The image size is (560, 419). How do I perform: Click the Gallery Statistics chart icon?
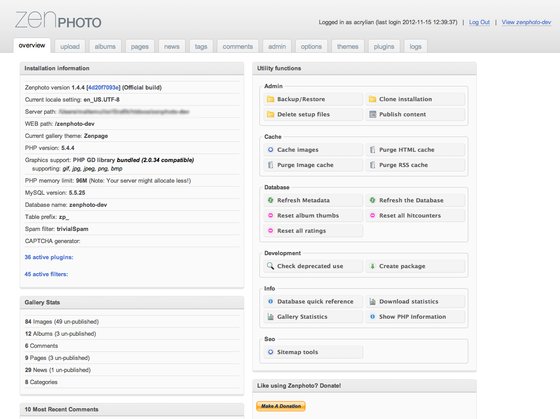pos(270,316)
